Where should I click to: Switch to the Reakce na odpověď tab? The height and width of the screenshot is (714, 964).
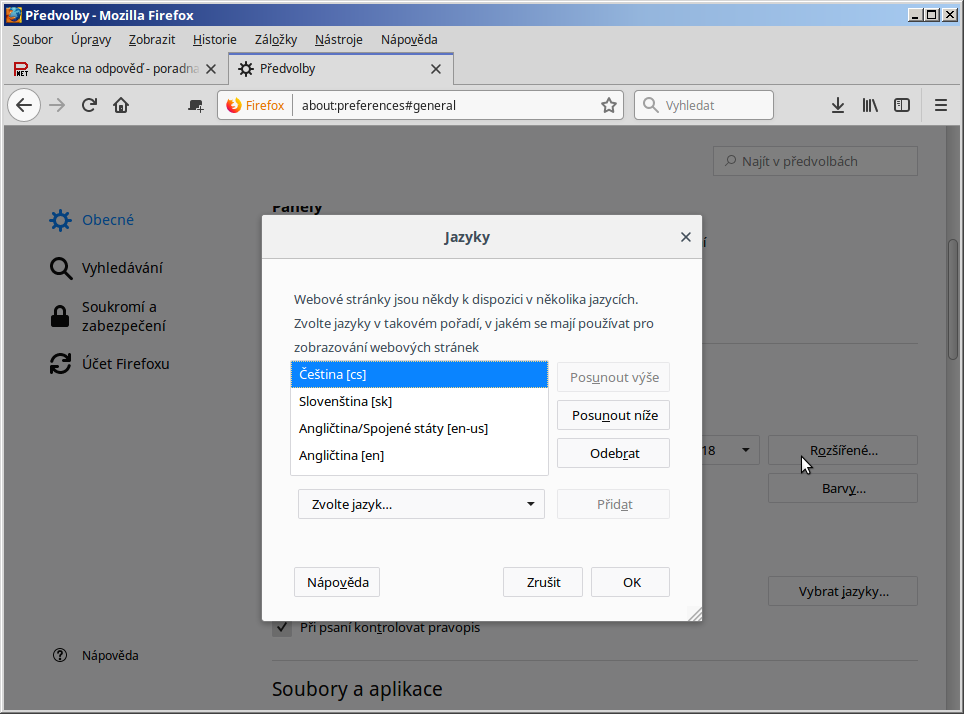pyautogui.click(x=116, y=69)
